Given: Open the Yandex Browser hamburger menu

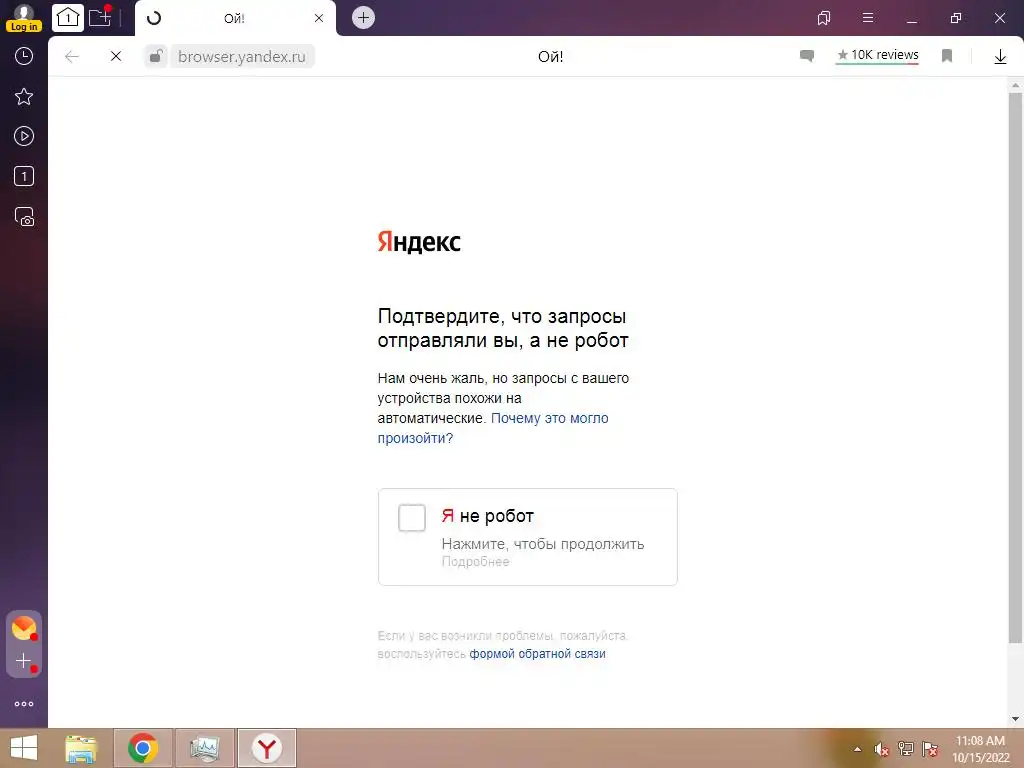Looking at the screenshot, I should [868, 18].
